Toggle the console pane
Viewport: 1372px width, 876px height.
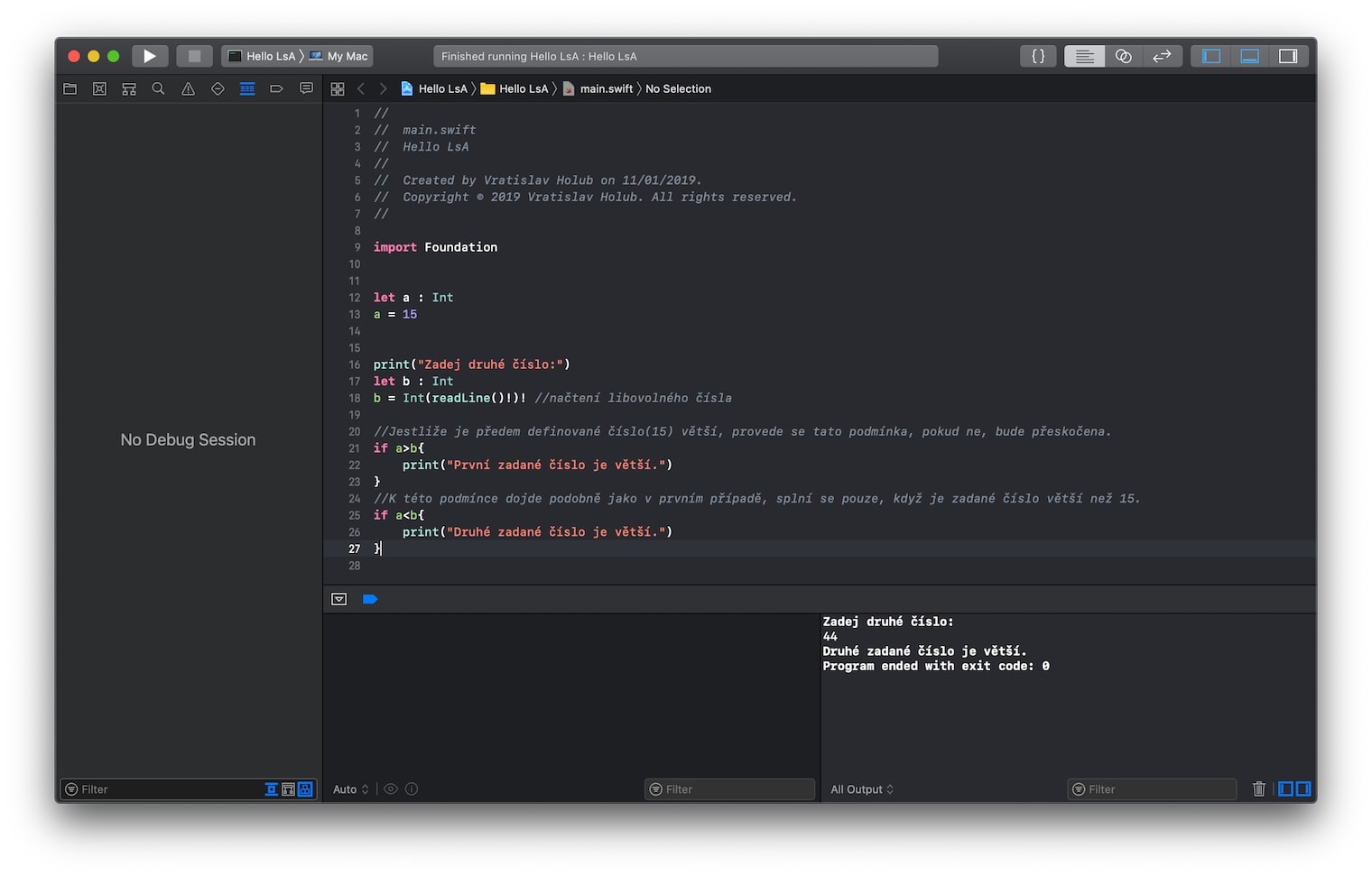1303,789
